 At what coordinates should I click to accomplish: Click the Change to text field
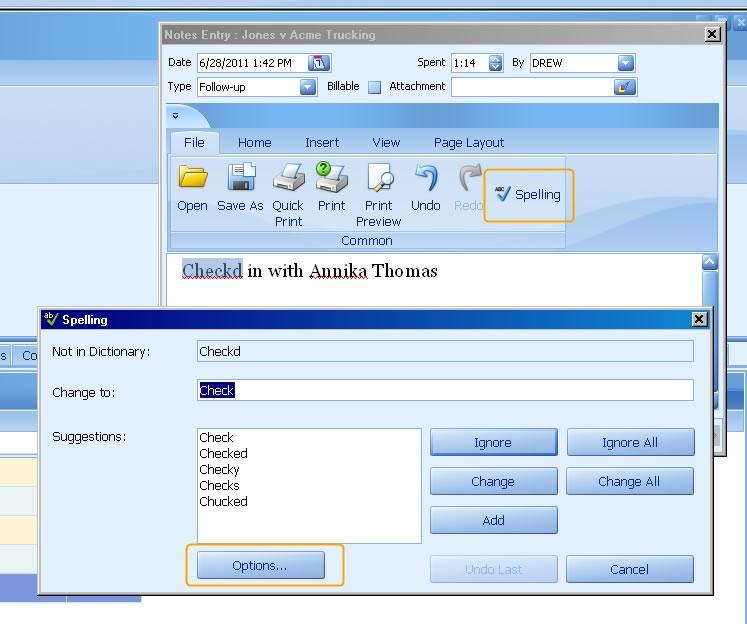(445, 390)
